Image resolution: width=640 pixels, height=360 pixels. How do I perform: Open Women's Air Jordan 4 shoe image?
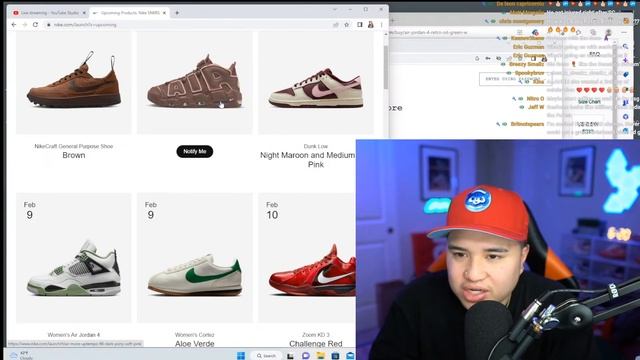pyautogui.click(x=74, y=258)
